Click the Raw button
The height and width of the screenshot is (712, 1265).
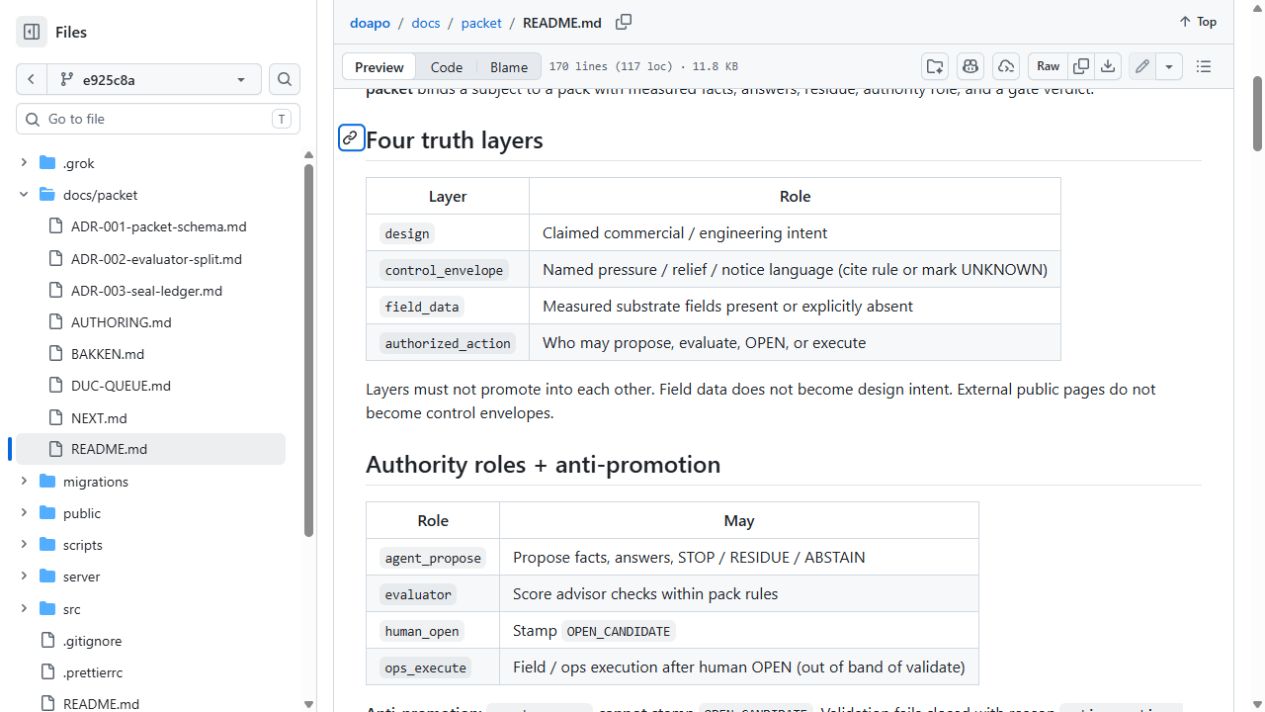pyautogui.click(x=1048, y=67)
